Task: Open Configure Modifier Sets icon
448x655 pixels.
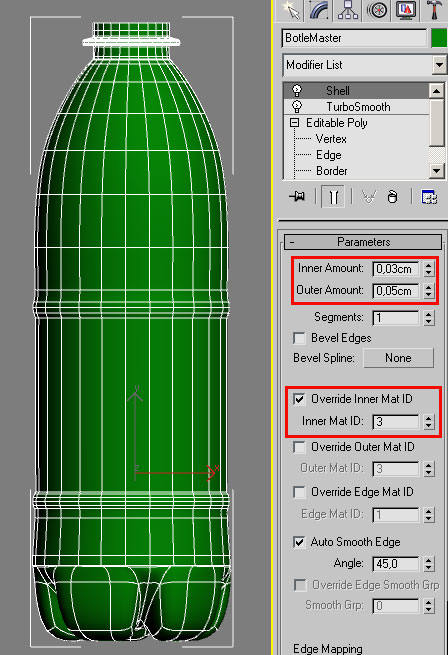Action: (x=429, y=196)
